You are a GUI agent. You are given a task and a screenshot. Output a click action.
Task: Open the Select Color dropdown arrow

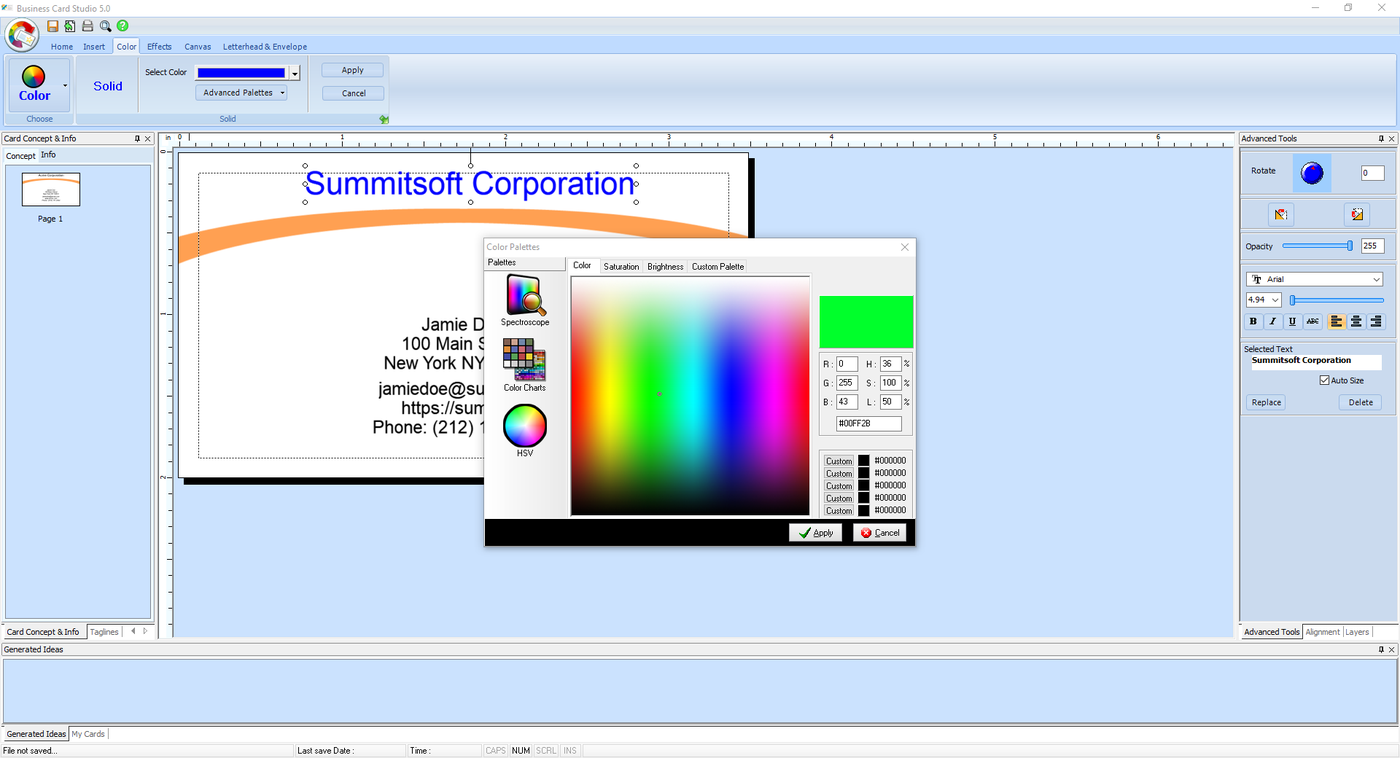[x=295, y=73]
